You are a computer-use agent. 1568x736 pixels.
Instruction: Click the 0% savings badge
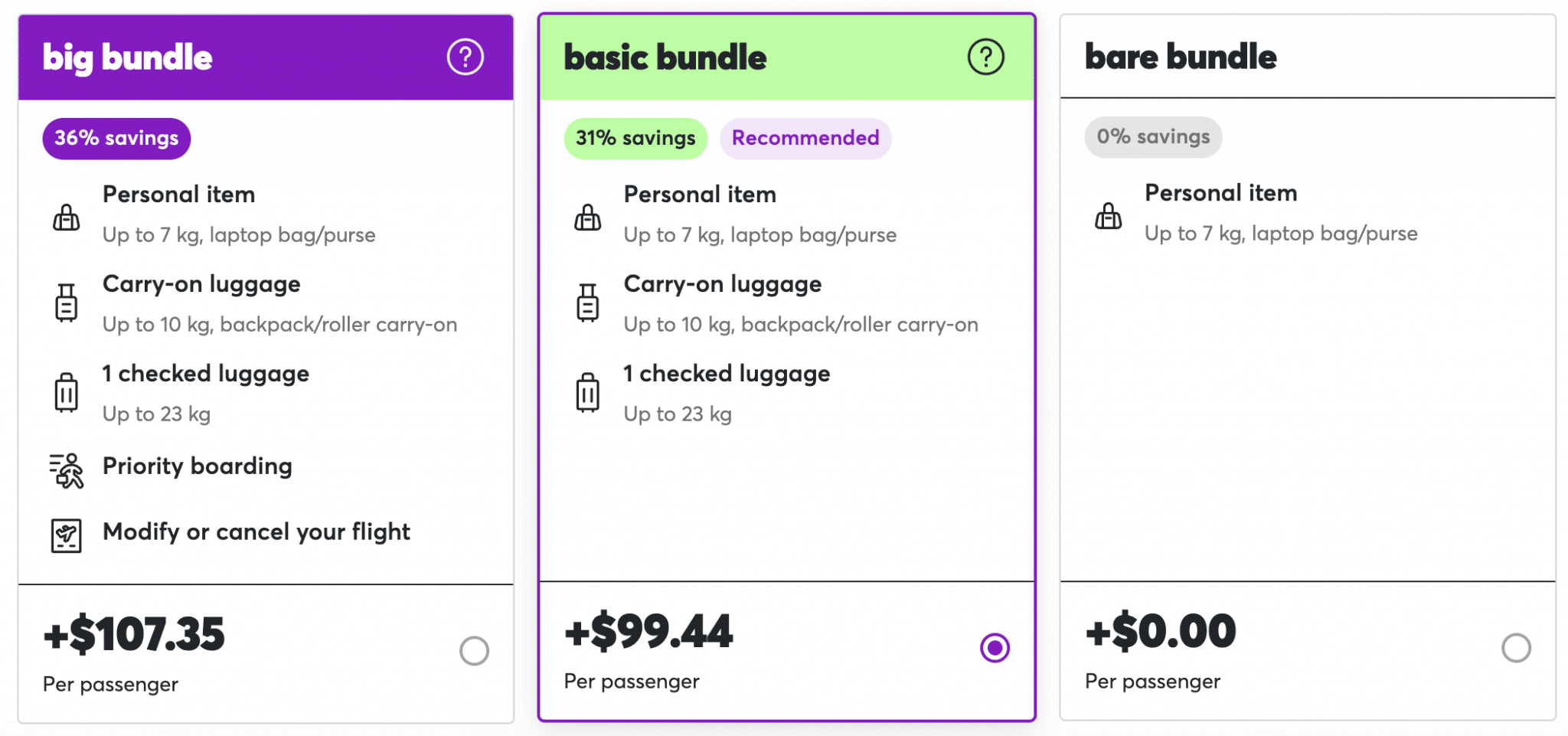click(1153, 137)
